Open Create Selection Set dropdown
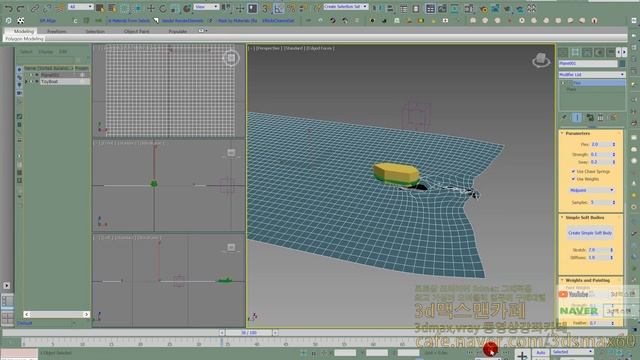Image resolution: width=640 pixels, height=360 pixels. click(x=345, y=7)
